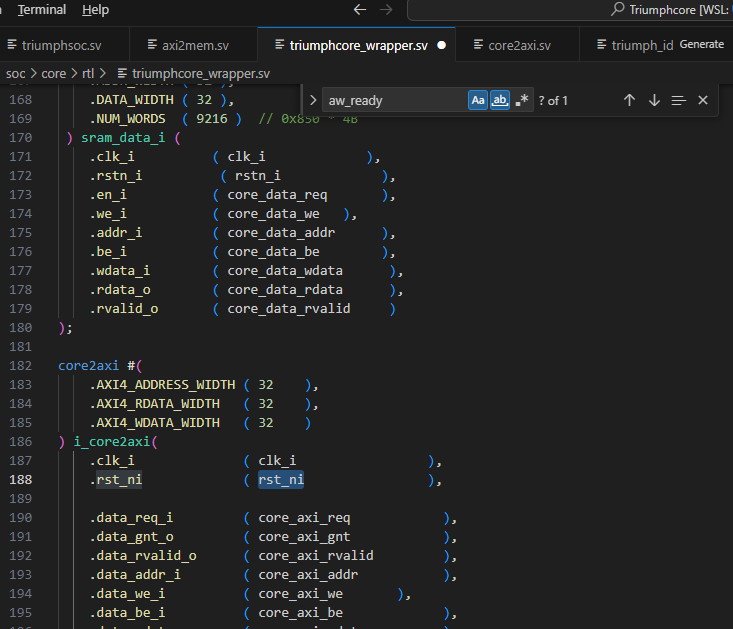Open the rtl breadcrumb folder
The height and width of the screenshot is (629, 733).
[x=88, y=74]
